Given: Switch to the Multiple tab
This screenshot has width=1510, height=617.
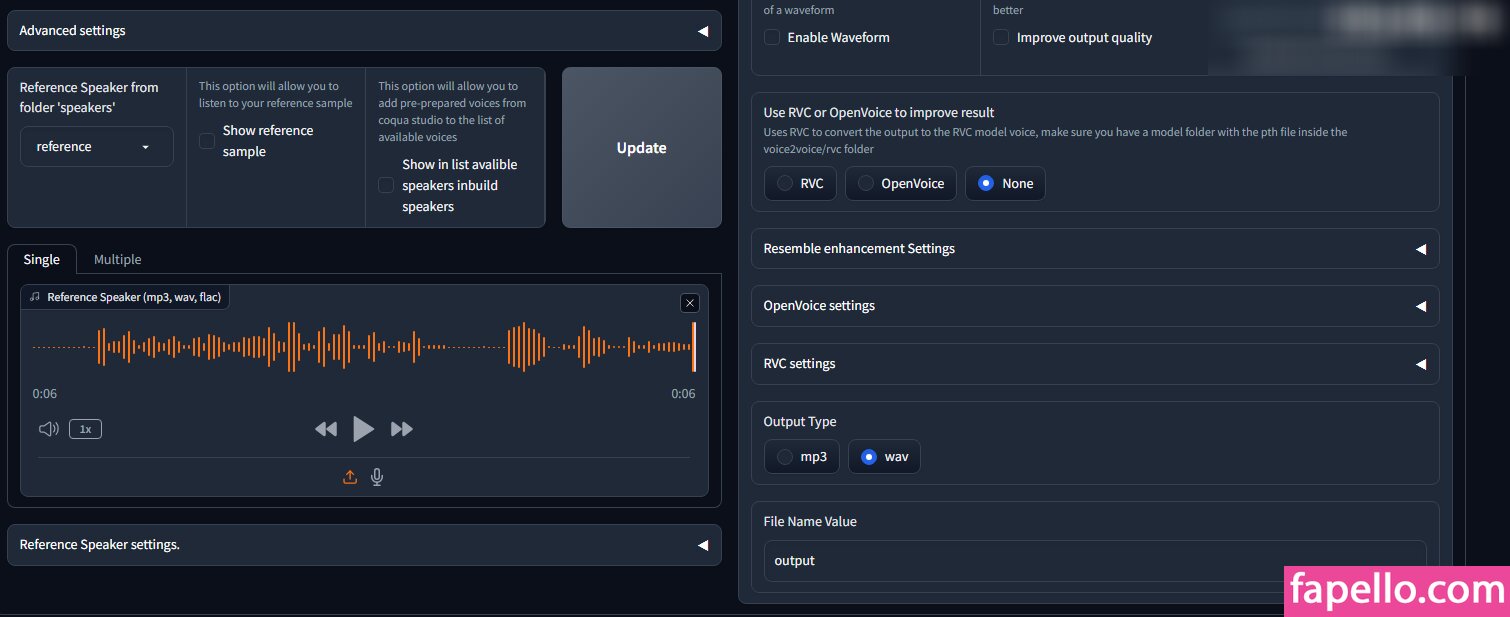Looking at the screenshot, I should point(117,260).
